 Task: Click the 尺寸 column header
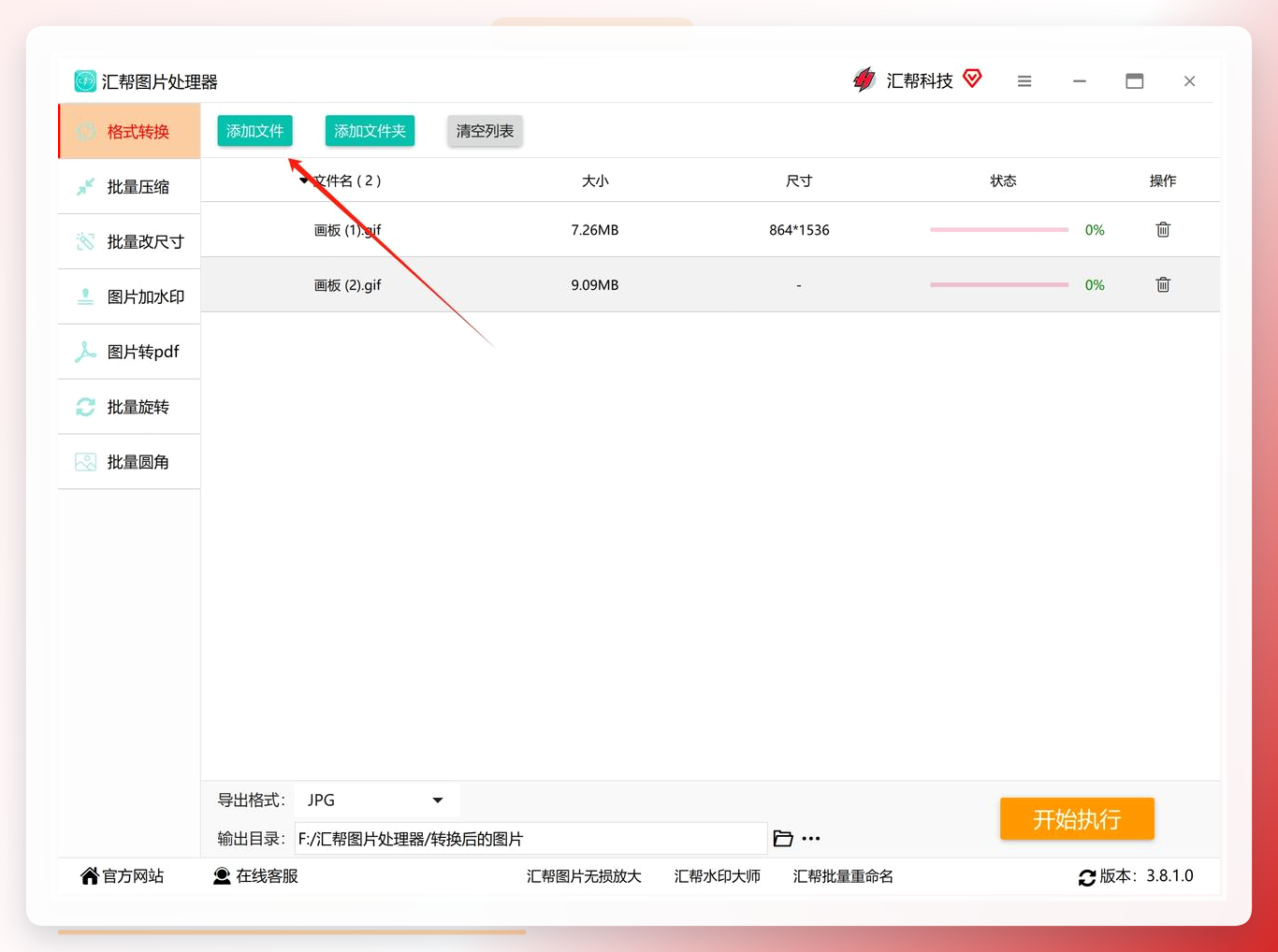pyautogui.click(x=799, y=180)
